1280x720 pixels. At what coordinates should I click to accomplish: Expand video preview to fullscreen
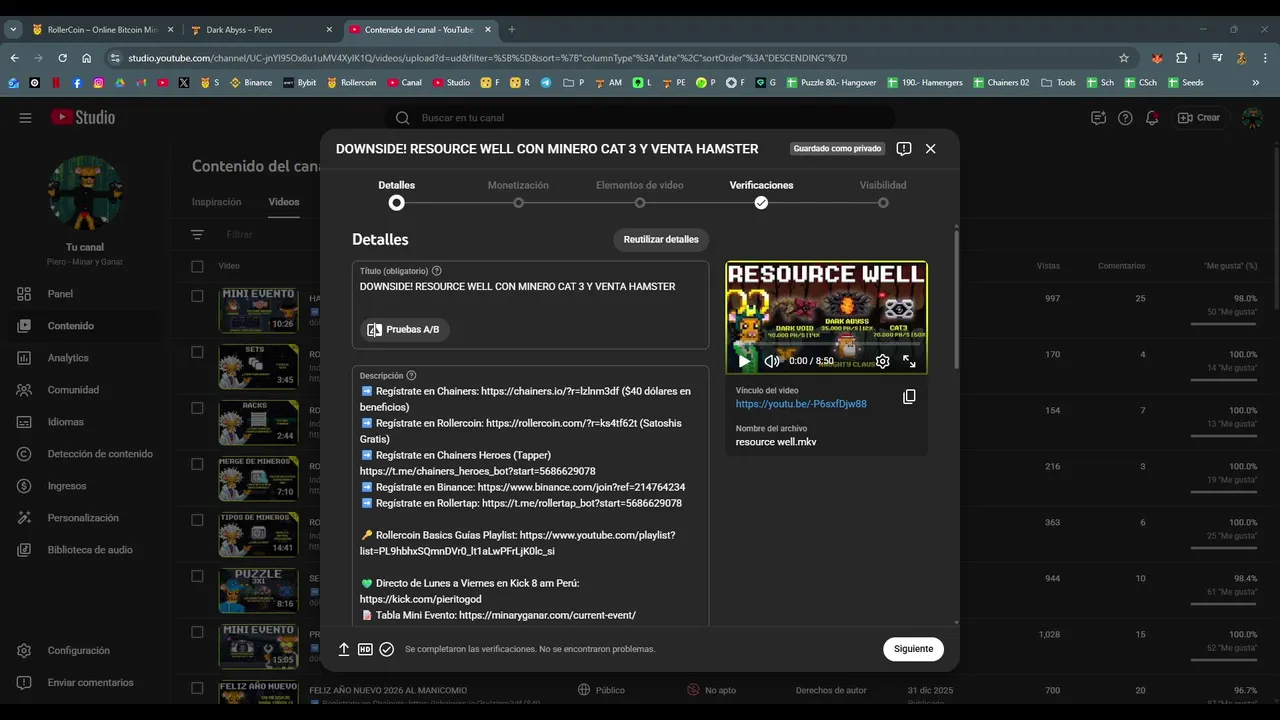click(909, 361)
